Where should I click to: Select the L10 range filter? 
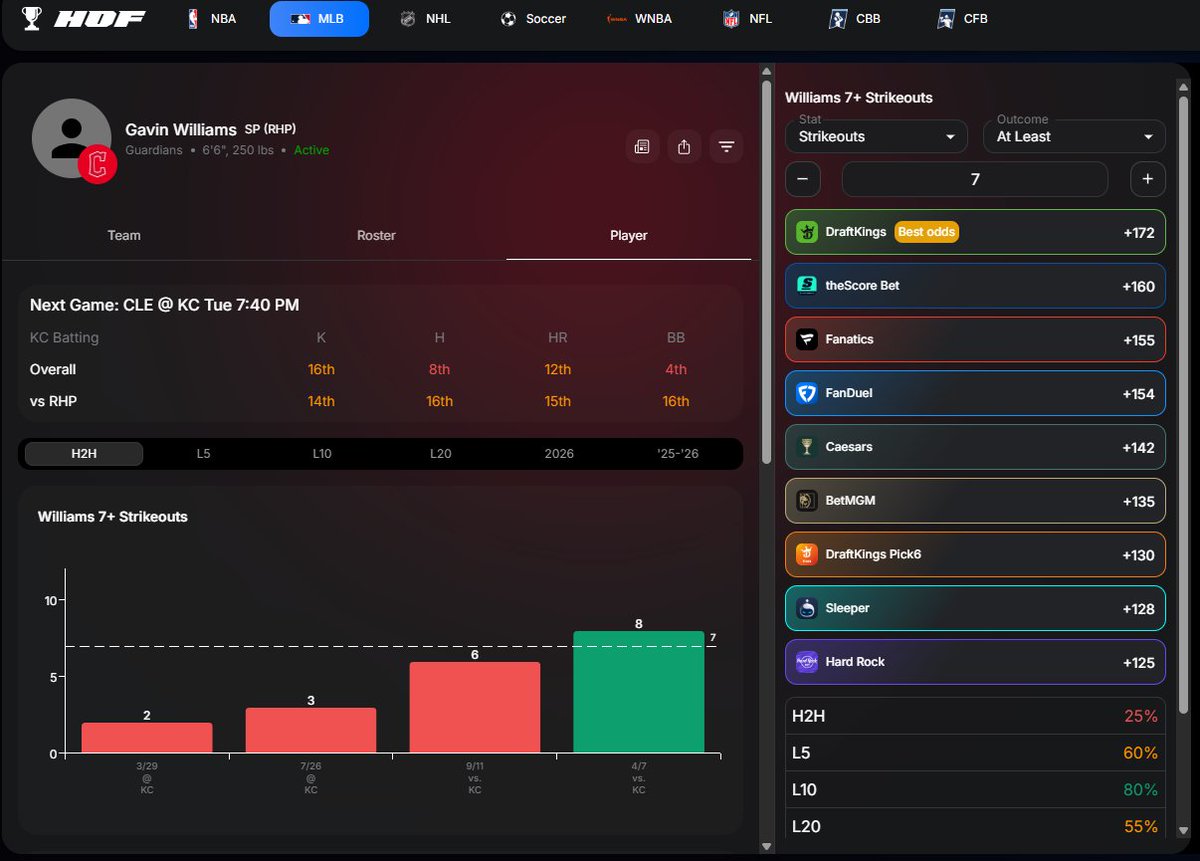pos(322,454)
